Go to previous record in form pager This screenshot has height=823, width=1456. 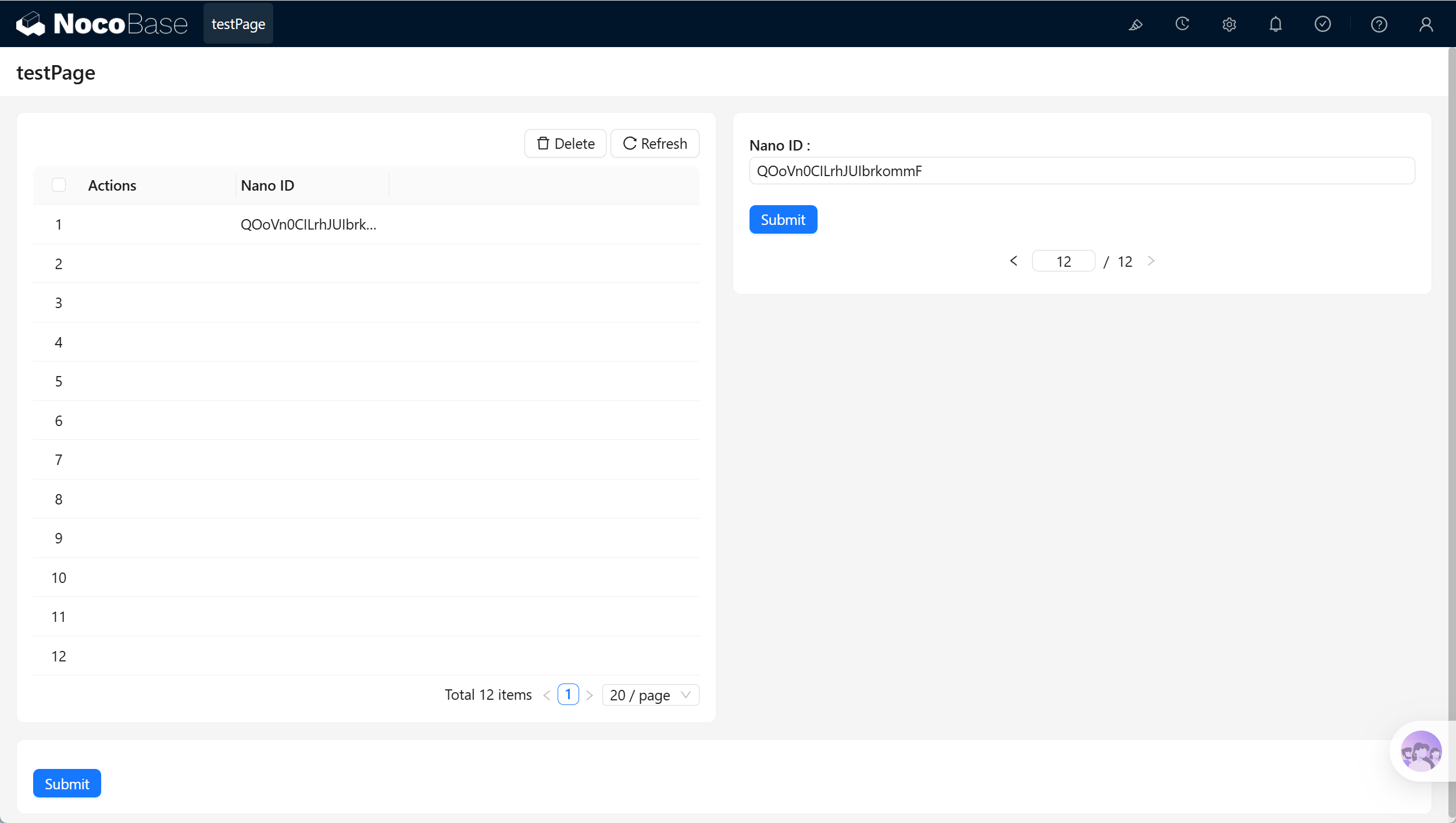1014,261
